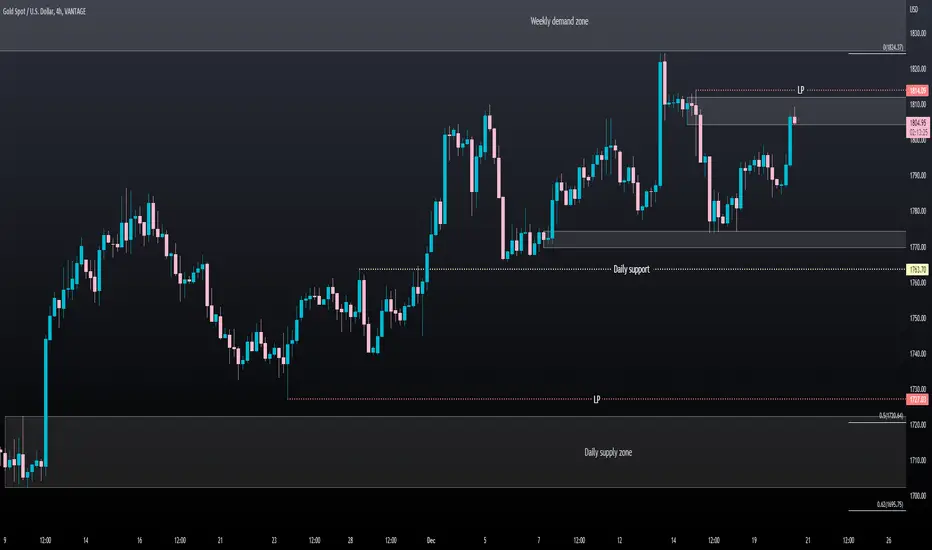Click the red 1727.03 price tag
This screenshot has height=550, width=932.
(x=917, y=399)
